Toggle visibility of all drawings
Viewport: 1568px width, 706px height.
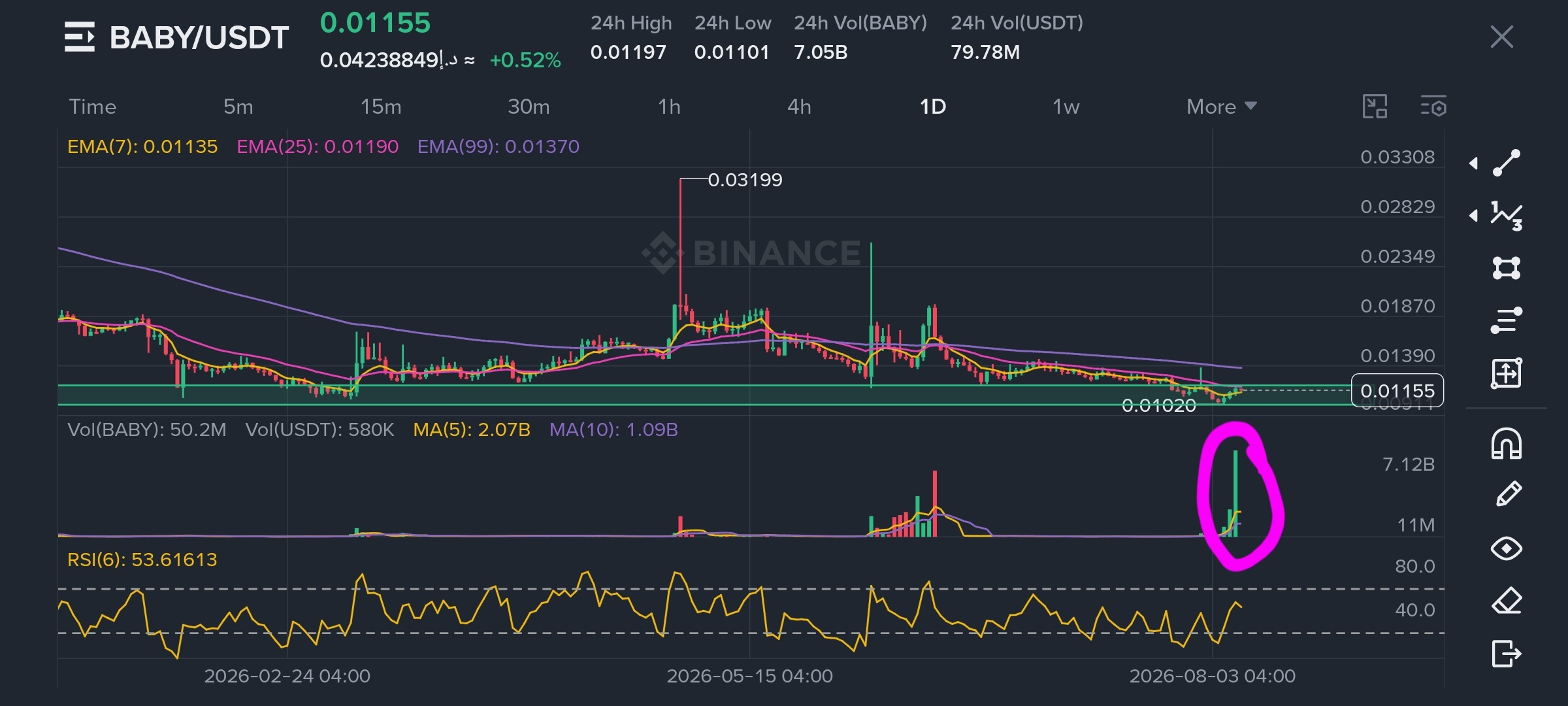point(1507,548)
